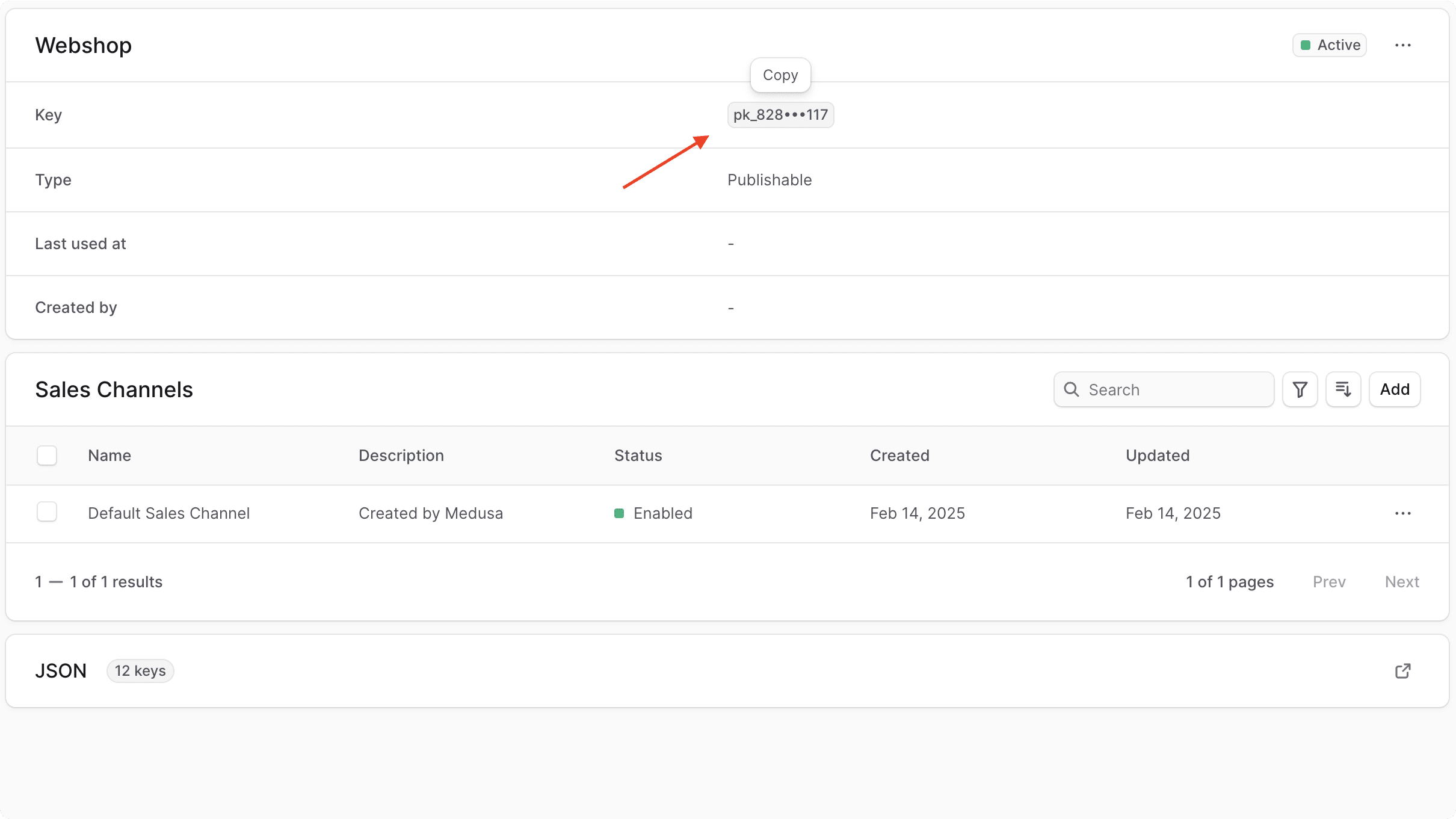1456x819 pixels.
Task: Open the sort options for Sales Channels
Action: click(x=1343, y=389)
